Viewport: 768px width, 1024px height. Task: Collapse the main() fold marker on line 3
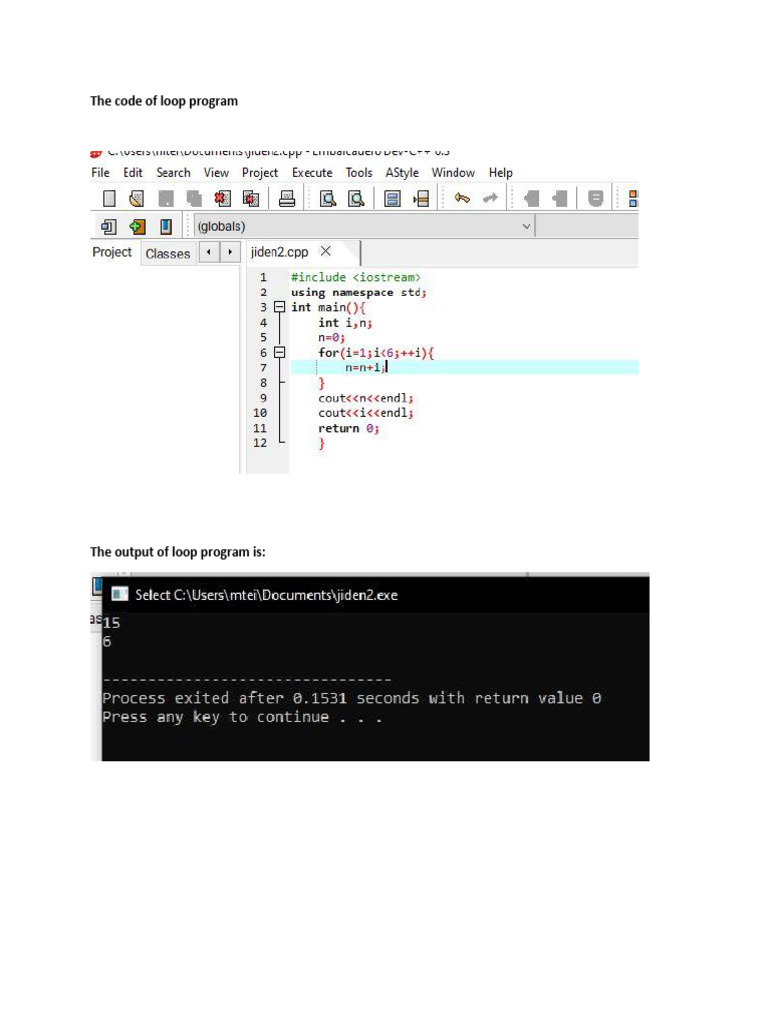pyautogui.click(x=280, y=307)
